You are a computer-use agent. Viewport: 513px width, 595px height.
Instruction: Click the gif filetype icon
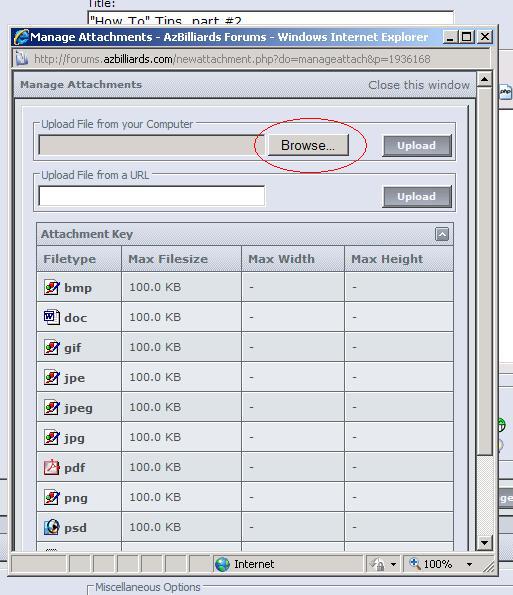(x=51, y=347)
